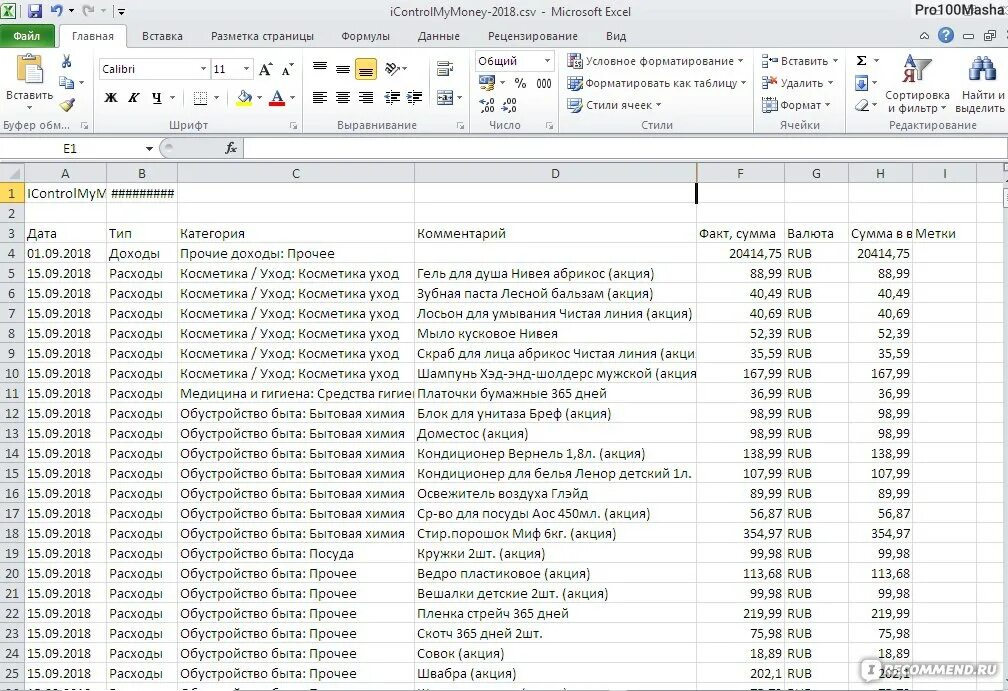Viewport: 1008px width, 691px height.
Task: Click Удалить cells button
Action: (796, 83)
